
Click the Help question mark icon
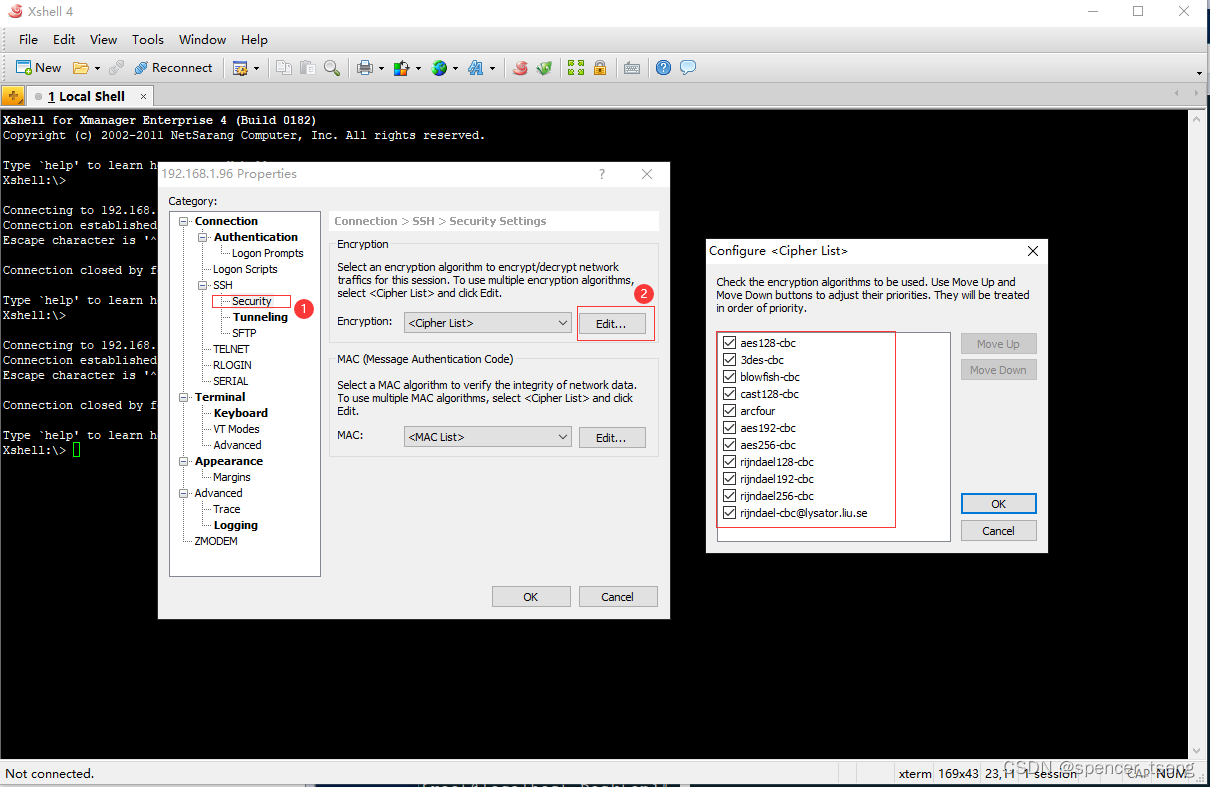point(663,68)
